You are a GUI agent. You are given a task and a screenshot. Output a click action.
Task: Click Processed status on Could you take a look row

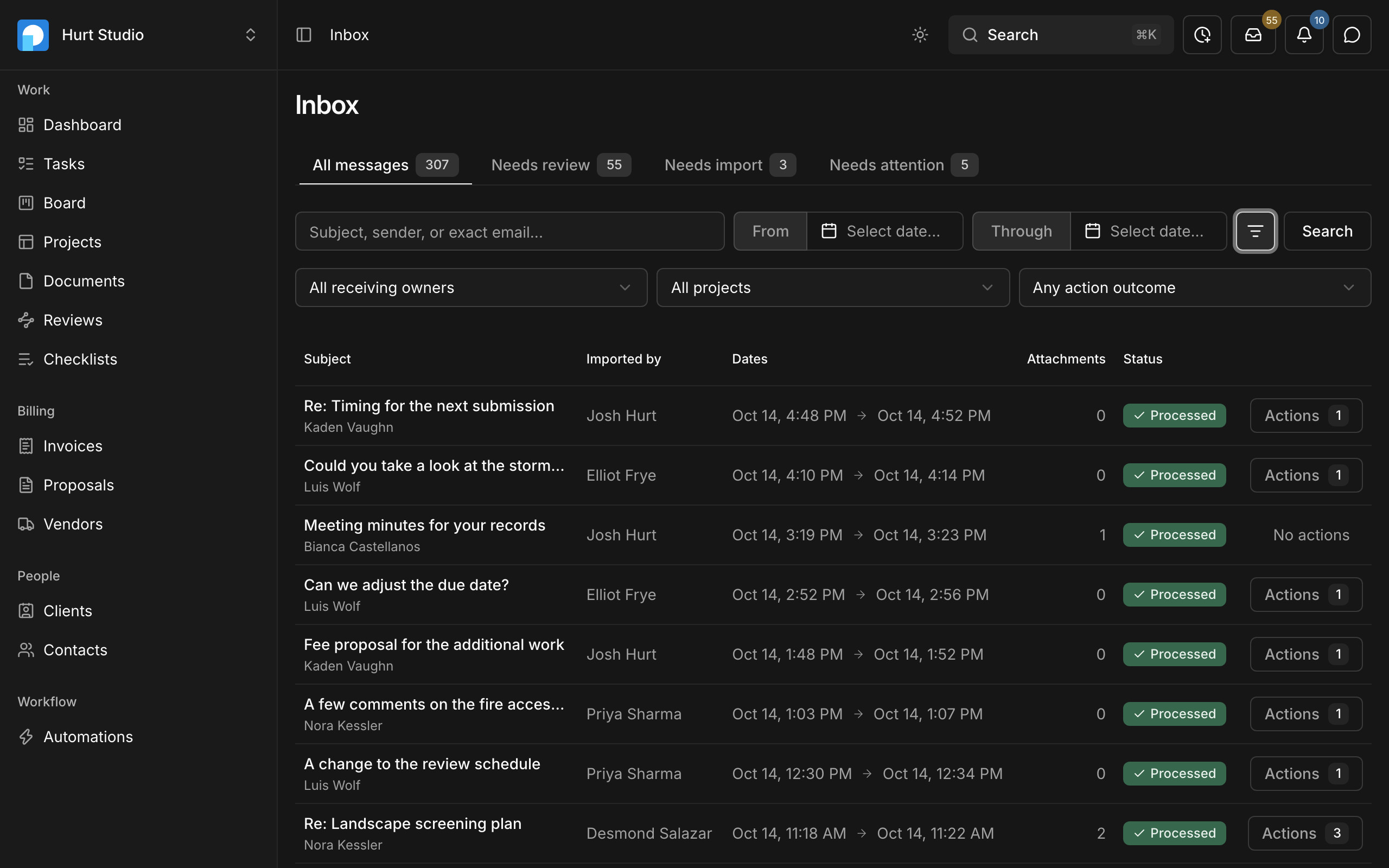pyautogui.click(x=1174, y=475)
